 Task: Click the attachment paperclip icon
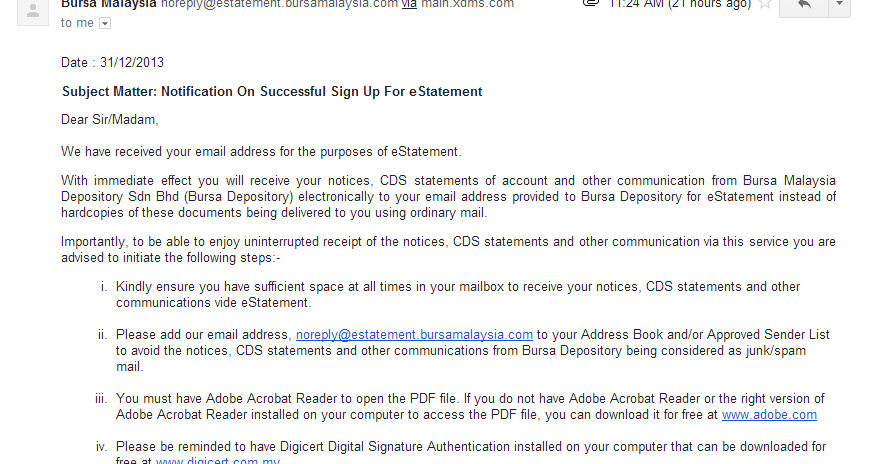(x=590, y=3)
